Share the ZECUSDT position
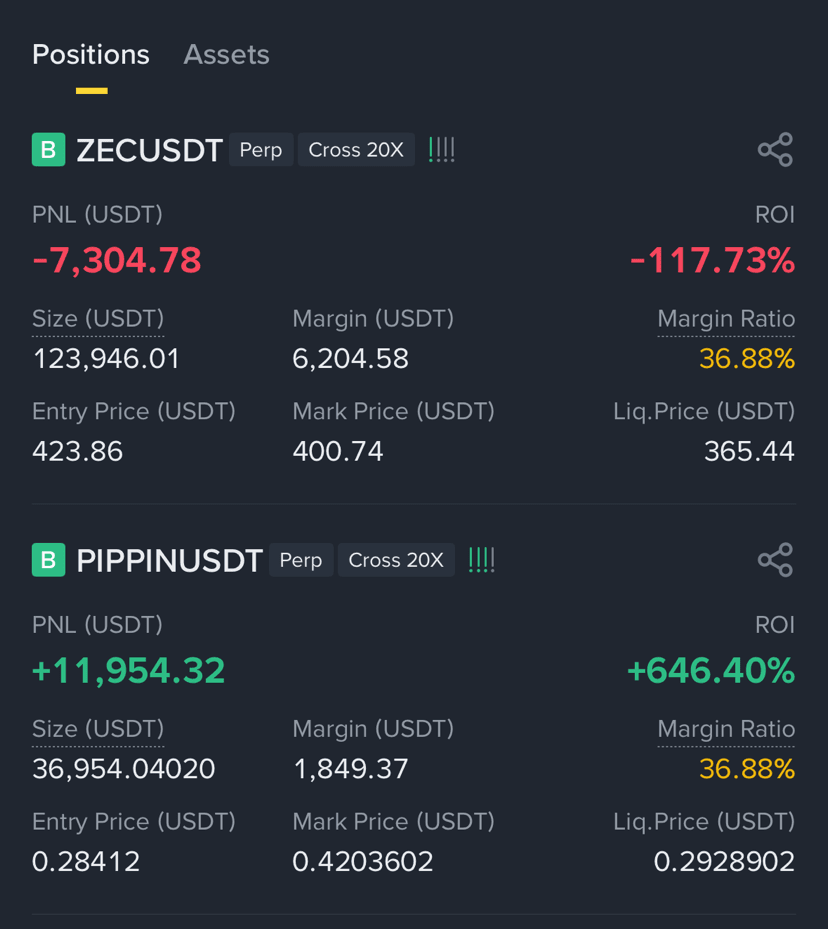 775,149
